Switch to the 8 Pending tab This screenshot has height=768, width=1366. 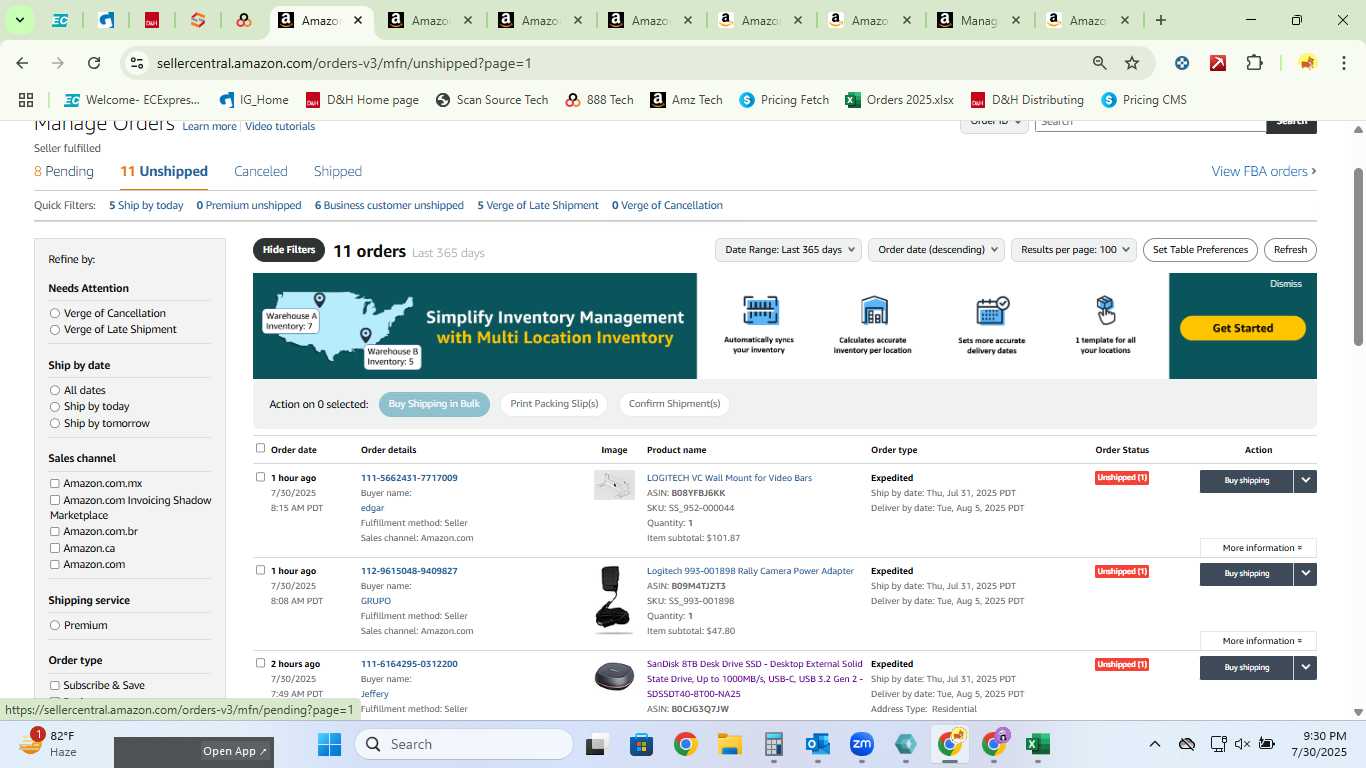[x=64, y=171]
